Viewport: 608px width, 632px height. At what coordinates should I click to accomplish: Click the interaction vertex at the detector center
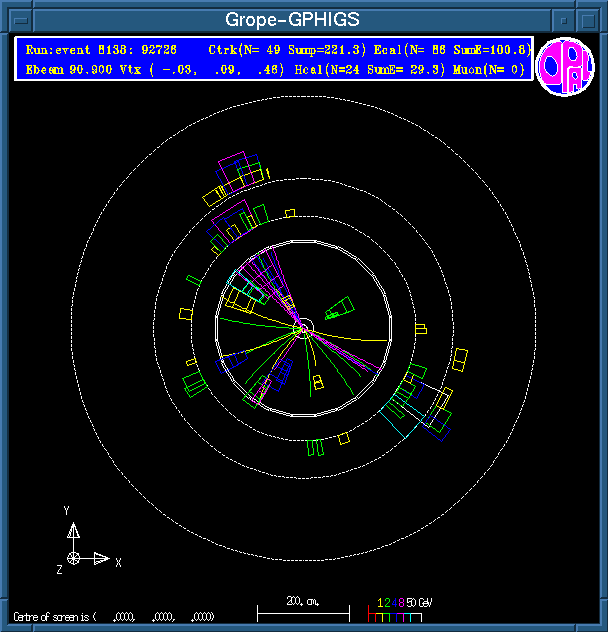pos(303,328)
